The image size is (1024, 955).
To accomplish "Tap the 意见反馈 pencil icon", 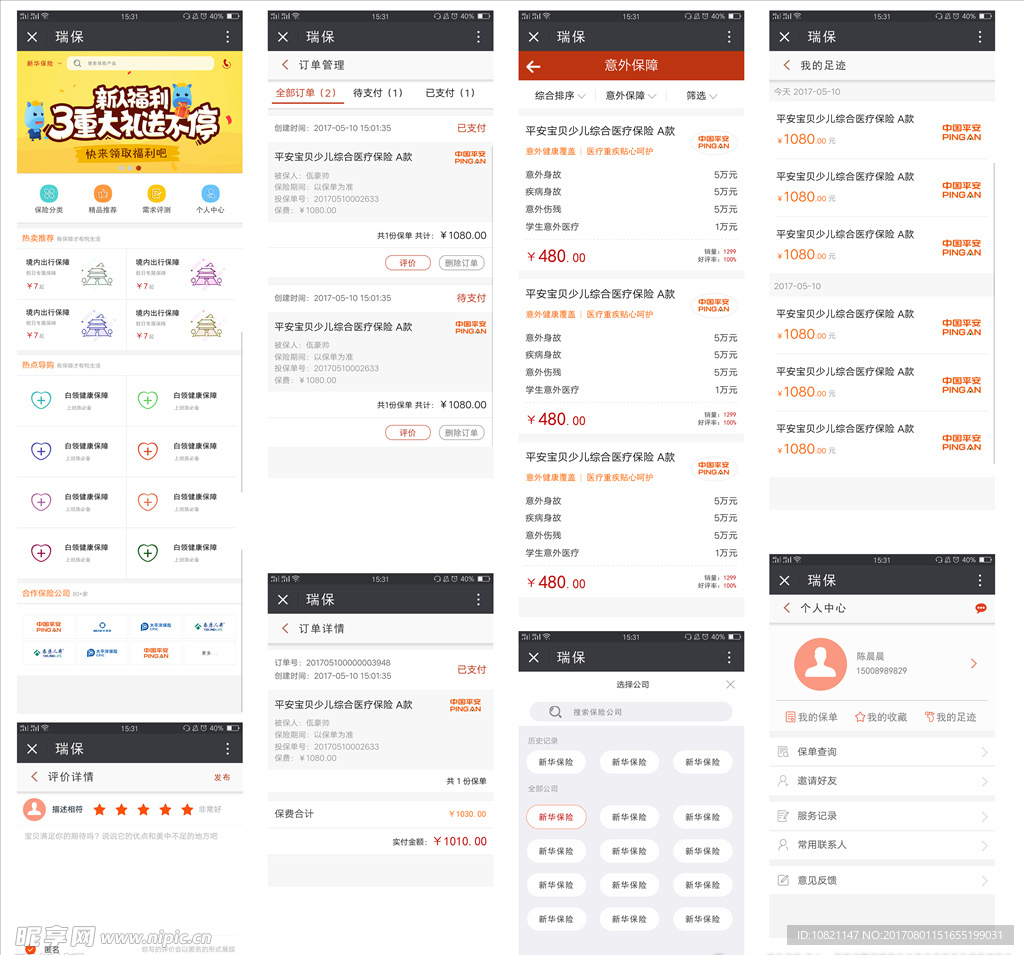I will (x=783, y=881).
